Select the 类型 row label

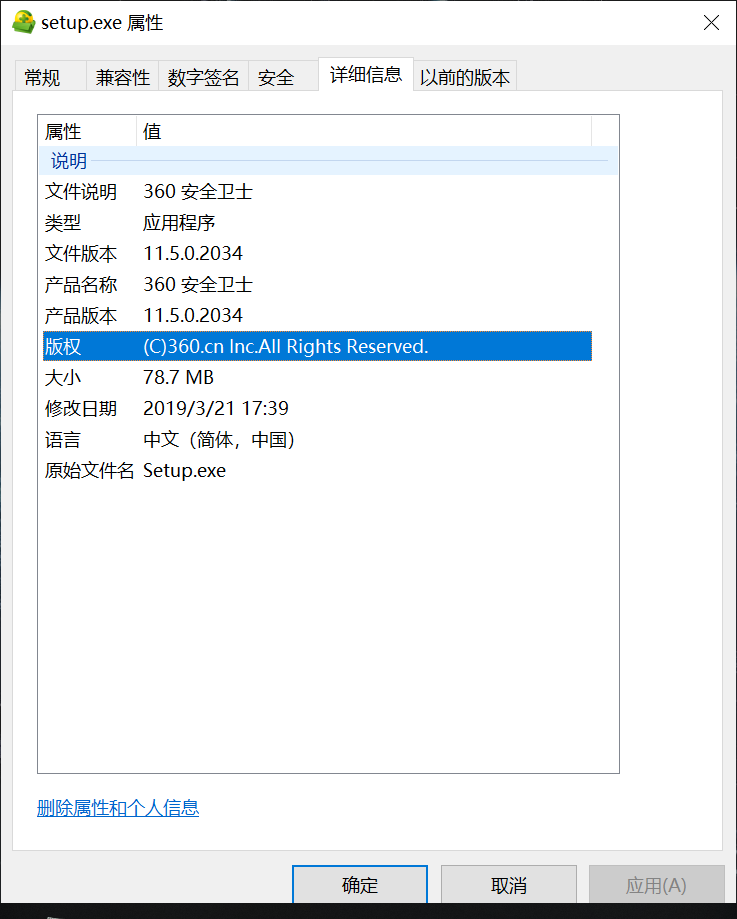63,223
